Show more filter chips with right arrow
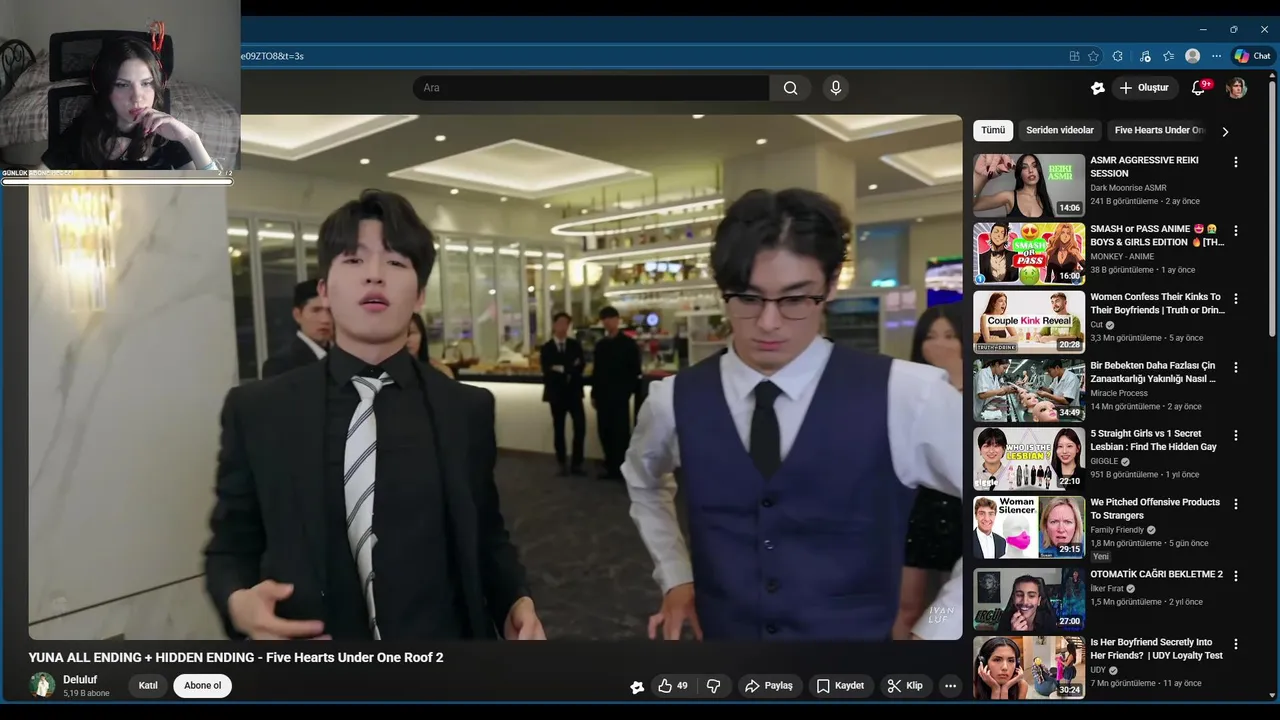The image size is (1280, 720). pos(1225,131)
